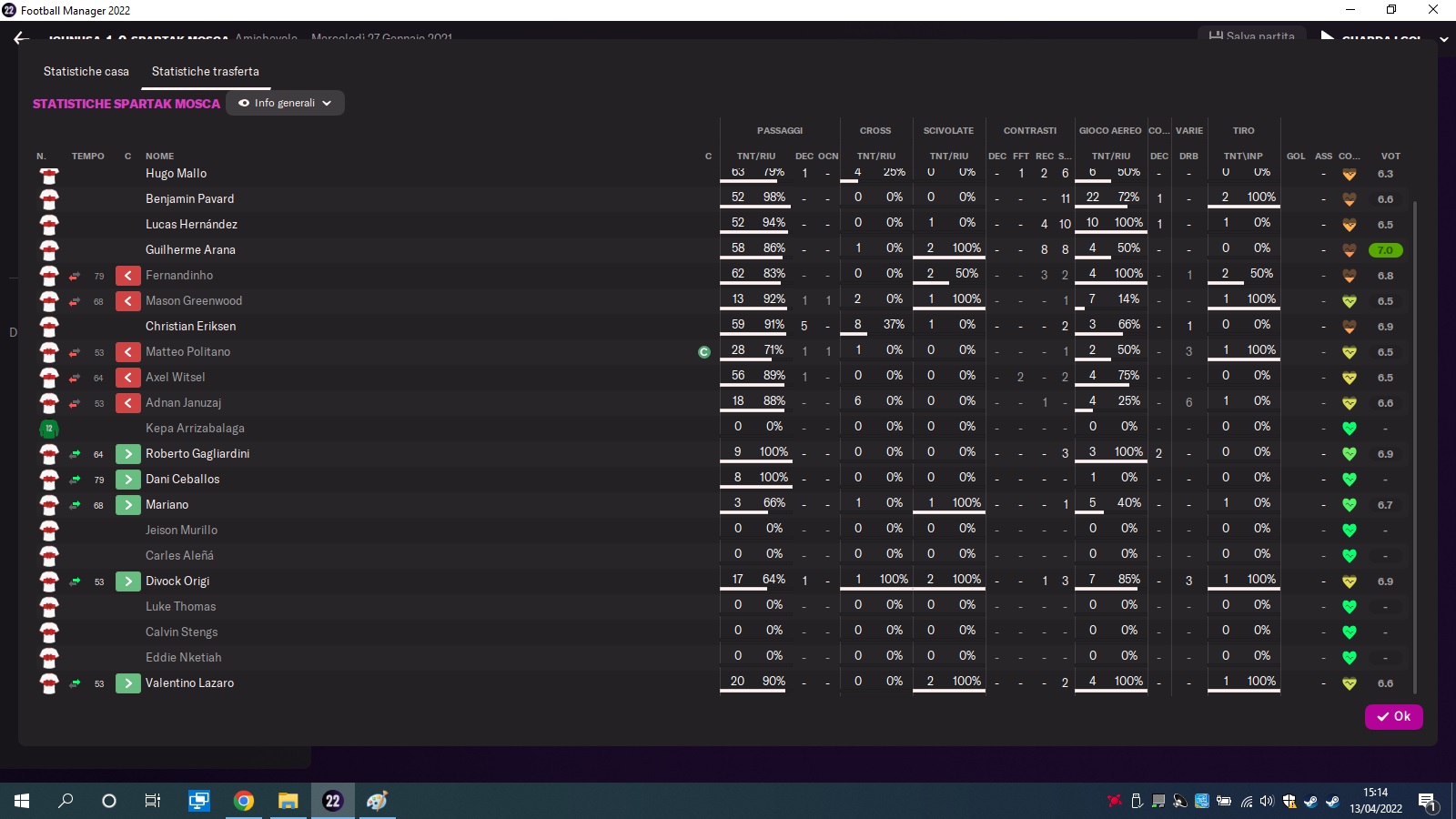Viewport: 1456px width, 819px height.
Task: Open Valentino Lazaro's player profile
Action: pos(189,682)
